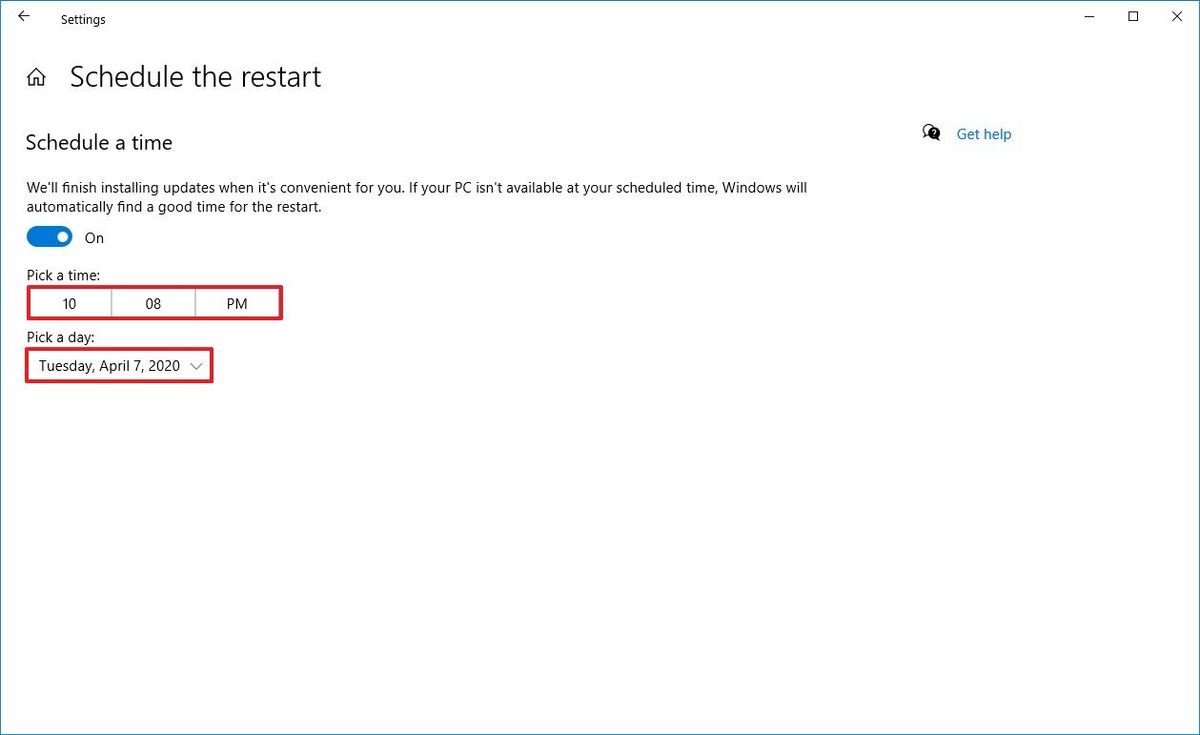
Task: Open the Get help link
Action: [984, 133]
